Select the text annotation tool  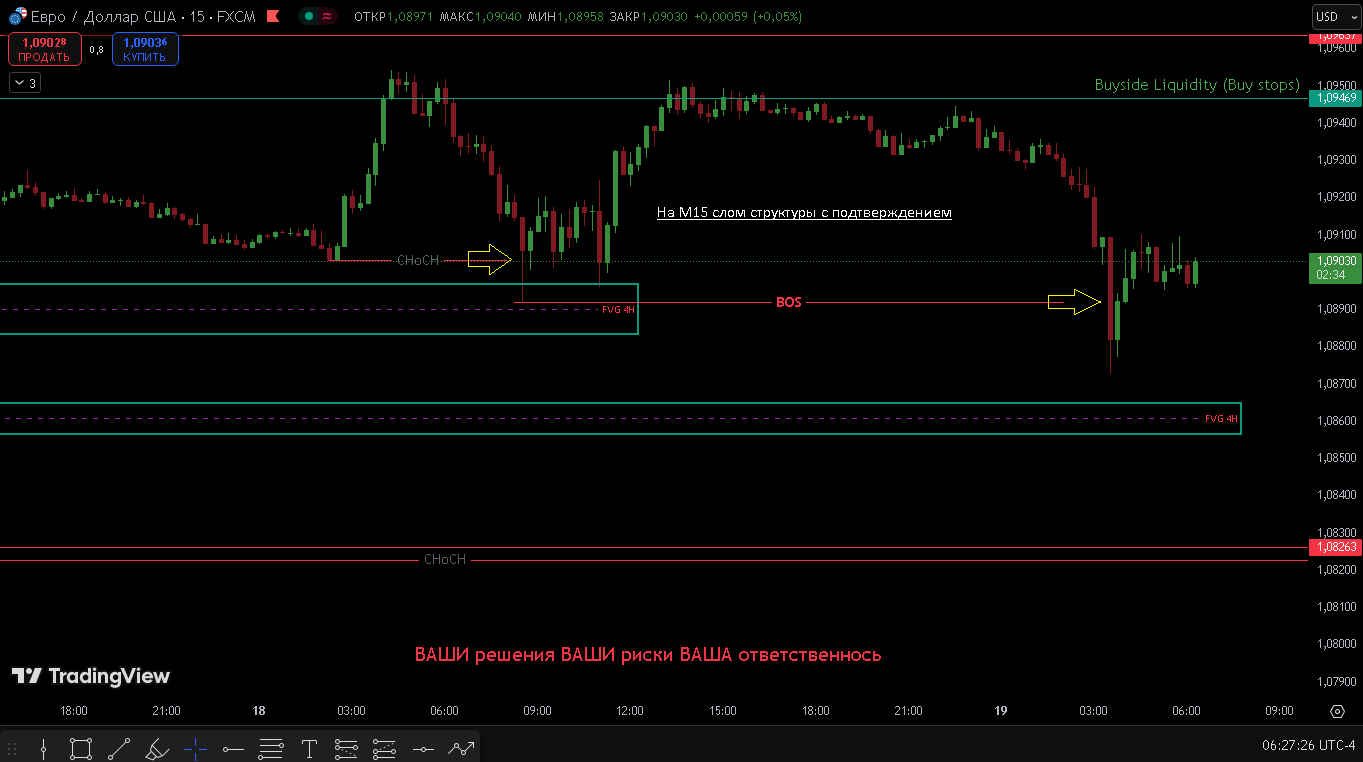tap(309, 748)
